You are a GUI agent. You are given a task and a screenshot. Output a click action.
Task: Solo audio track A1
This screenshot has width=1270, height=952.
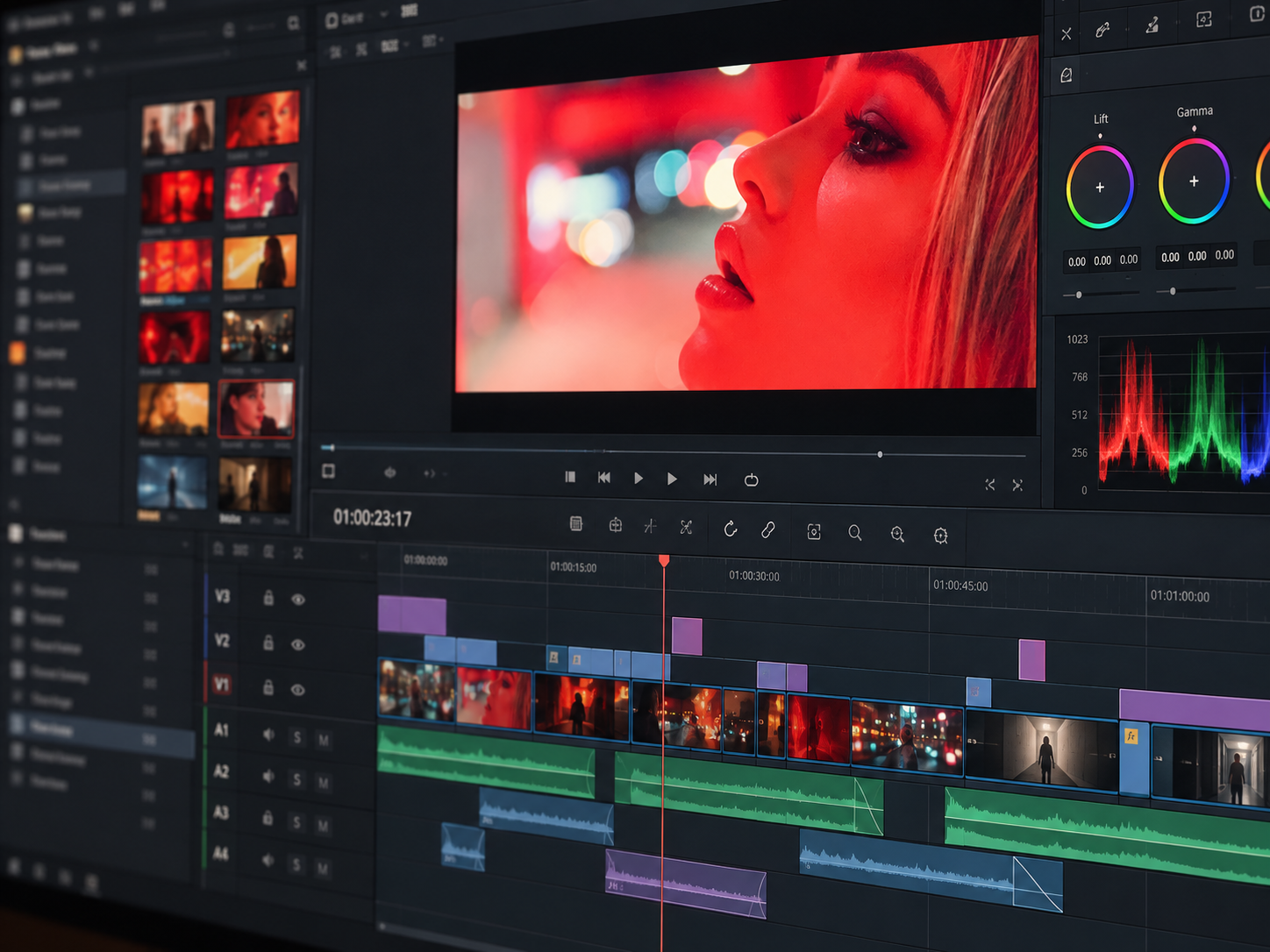tap(296, 737)
